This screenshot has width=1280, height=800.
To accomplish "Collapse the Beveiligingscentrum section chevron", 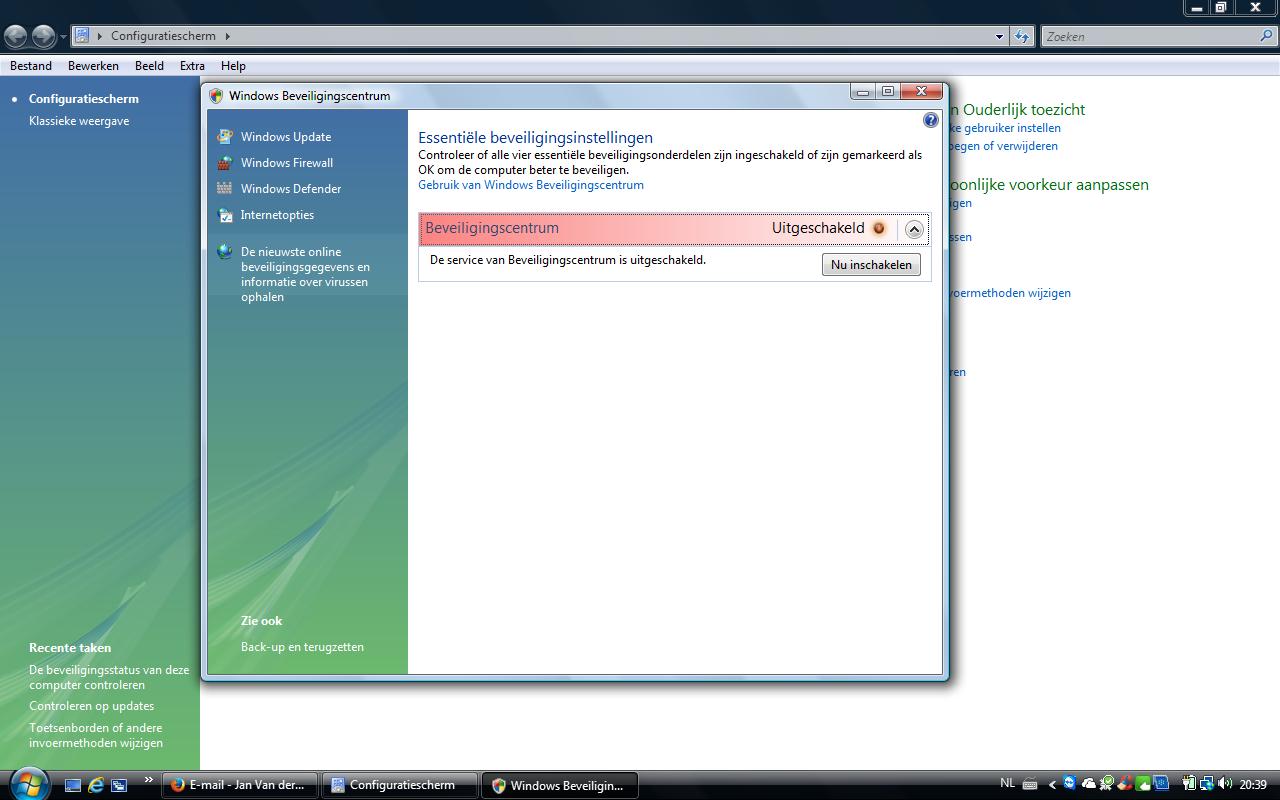I will [x=914, y=229].
